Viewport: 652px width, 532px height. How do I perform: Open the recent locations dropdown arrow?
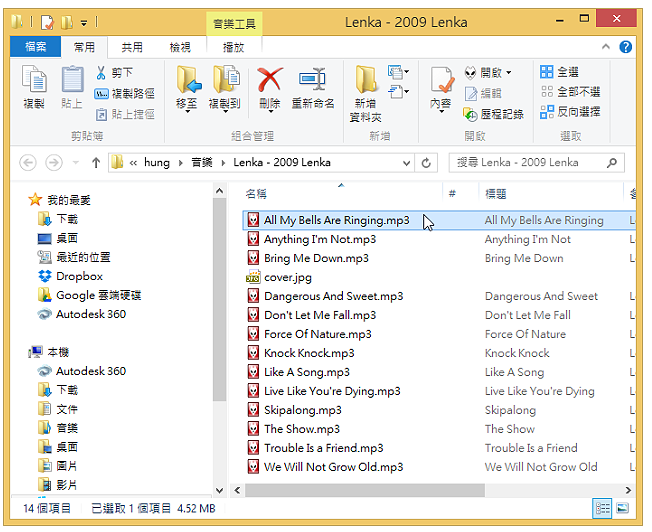(76, 163)
